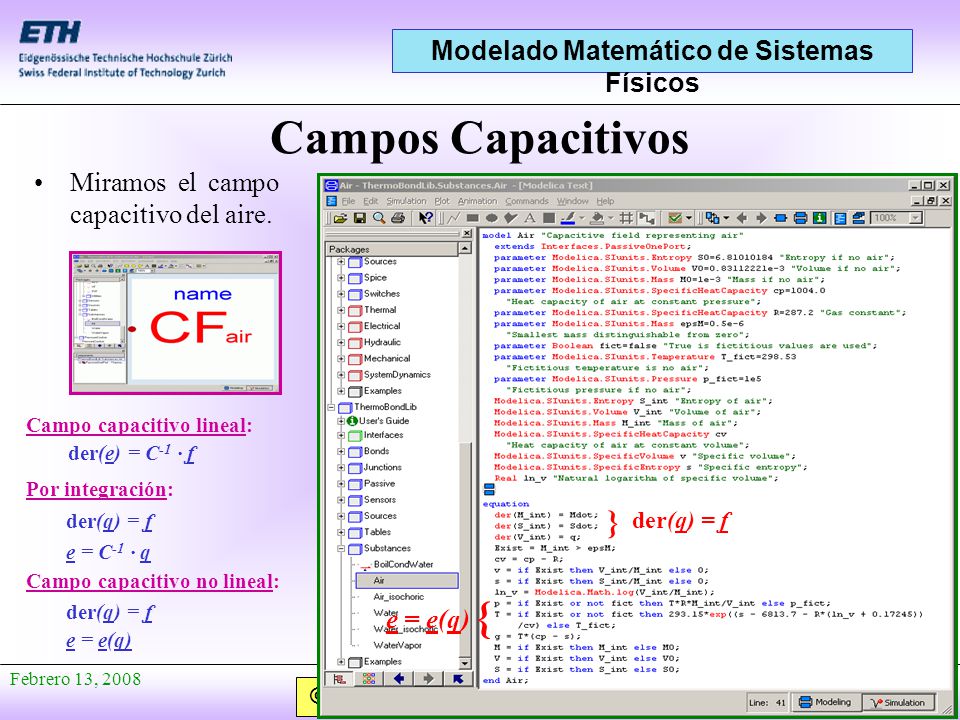Collapse the Substances package node
Viewport: 960px width, 720px height.
(341, 549)
